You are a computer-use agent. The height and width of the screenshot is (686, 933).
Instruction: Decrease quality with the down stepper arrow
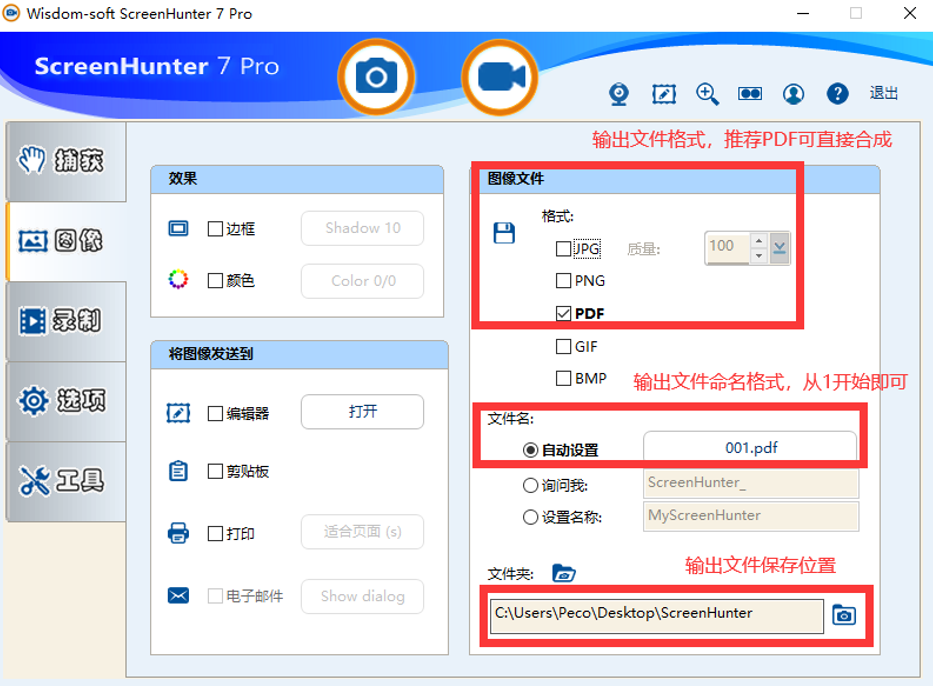tap(759, 255)
